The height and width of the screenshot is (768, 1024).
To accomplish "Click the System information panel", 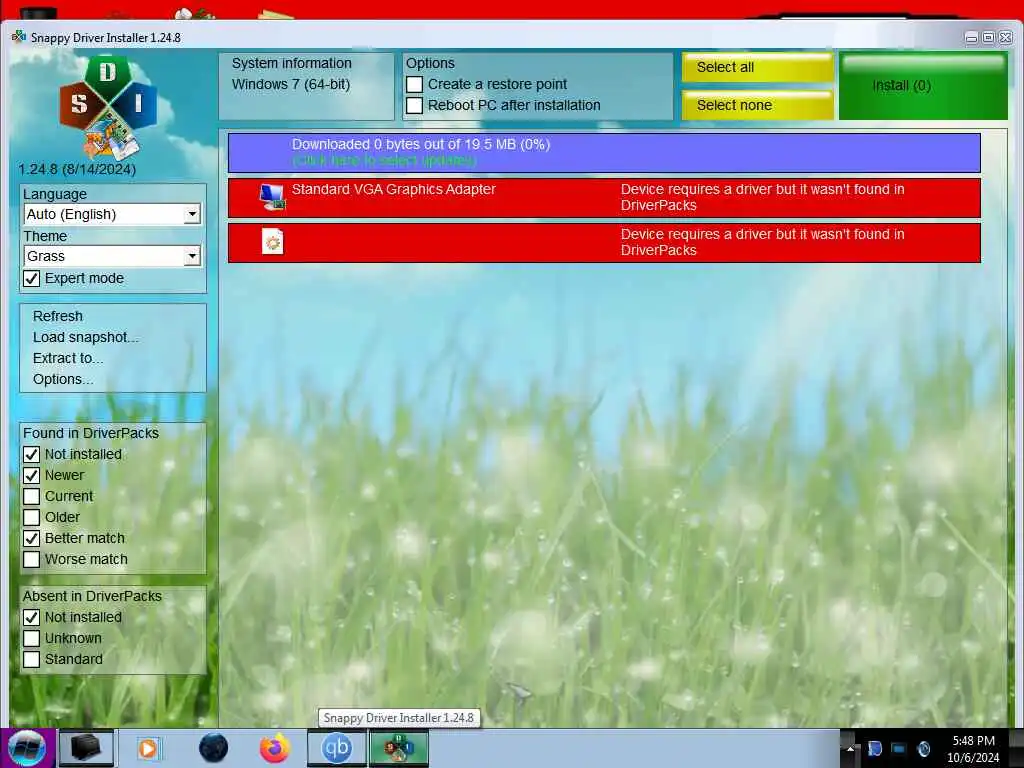I will 306,86.
